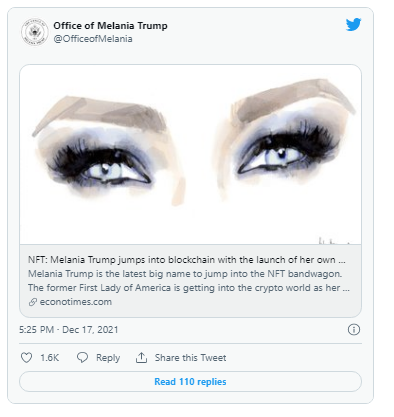Click the artist signature on the artwork
Image resolution: width=394 pixels, height=417 pixels.
(334, 241)
